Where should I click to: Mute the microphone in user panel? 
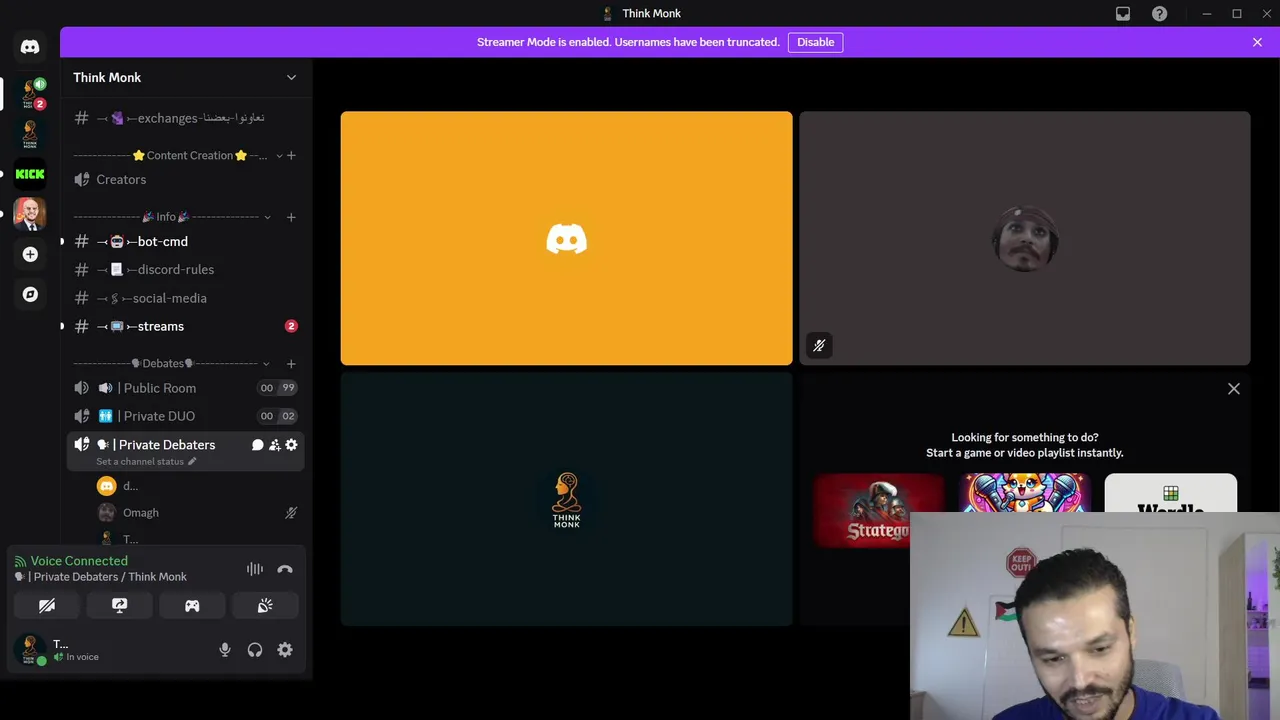click(225, 650)
